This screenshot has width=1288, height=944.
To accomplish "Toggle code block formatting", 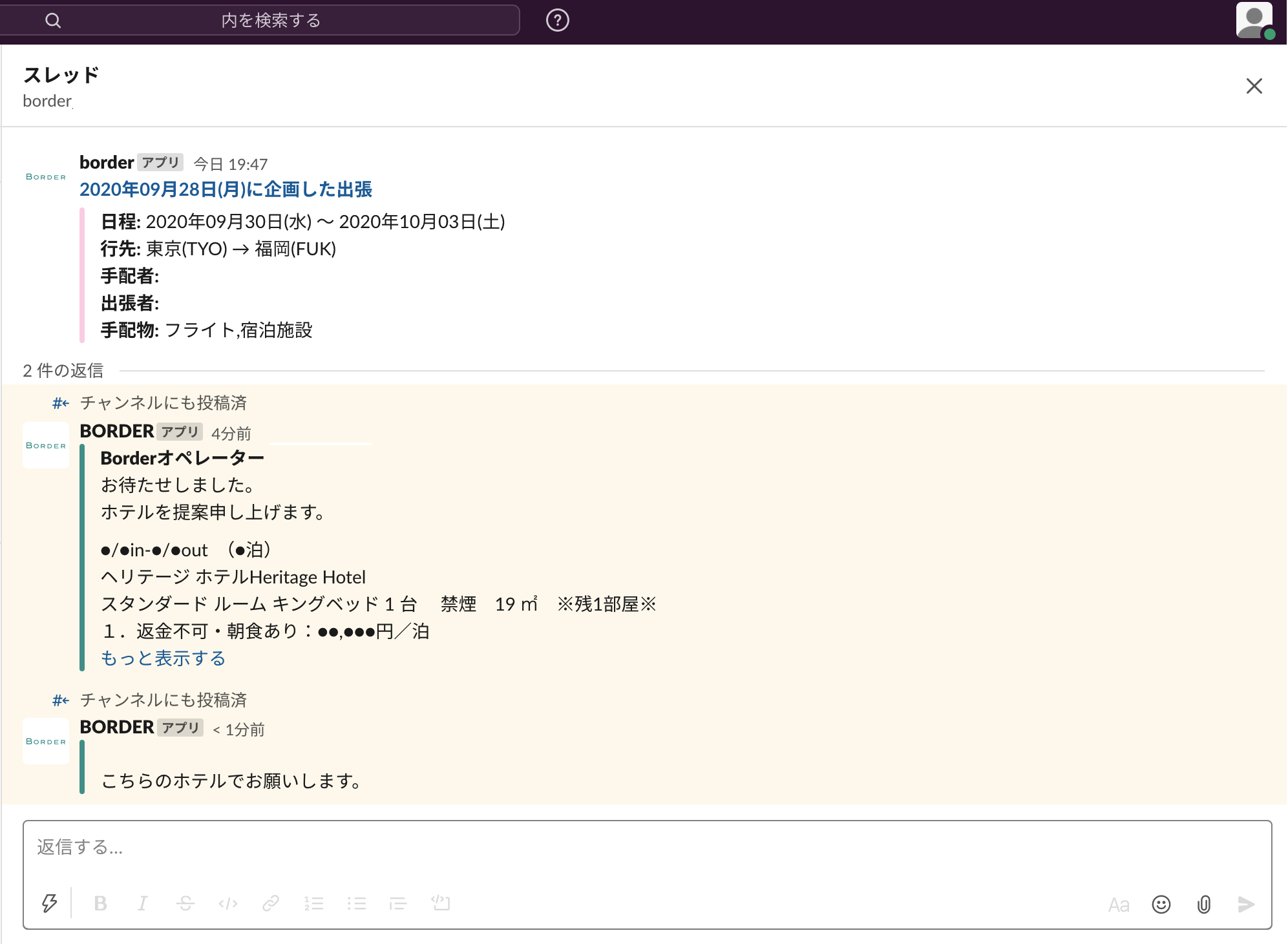I will (x=441, y=903).
